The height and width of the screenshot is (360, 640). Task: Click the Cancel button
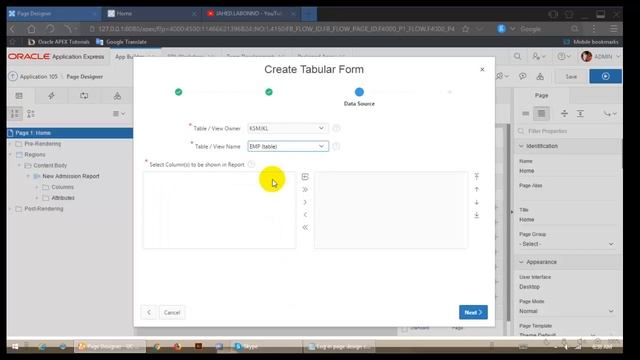click(172, 312)
